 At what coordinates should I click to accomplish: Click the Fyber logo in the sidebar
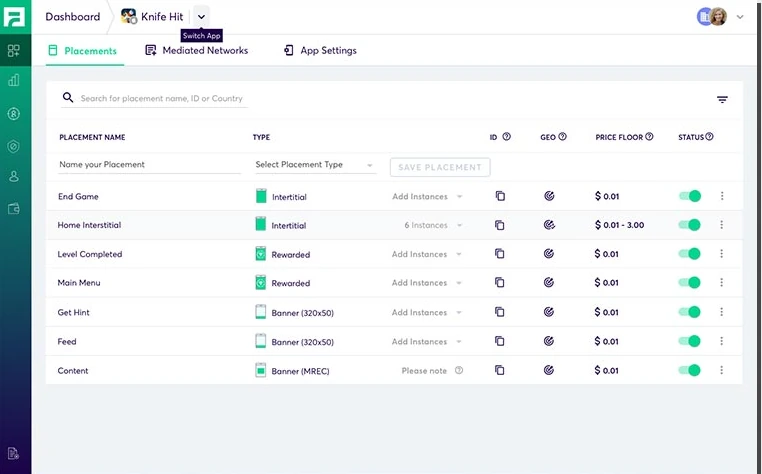(15, 17)
